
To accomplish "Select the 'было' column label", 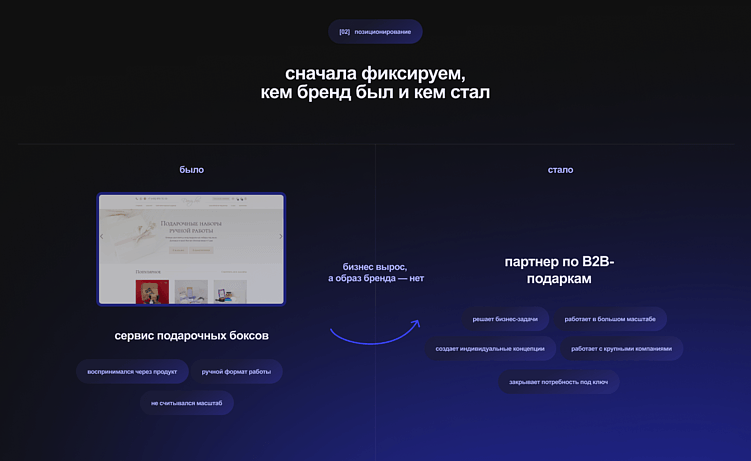I will pos(192,170).
